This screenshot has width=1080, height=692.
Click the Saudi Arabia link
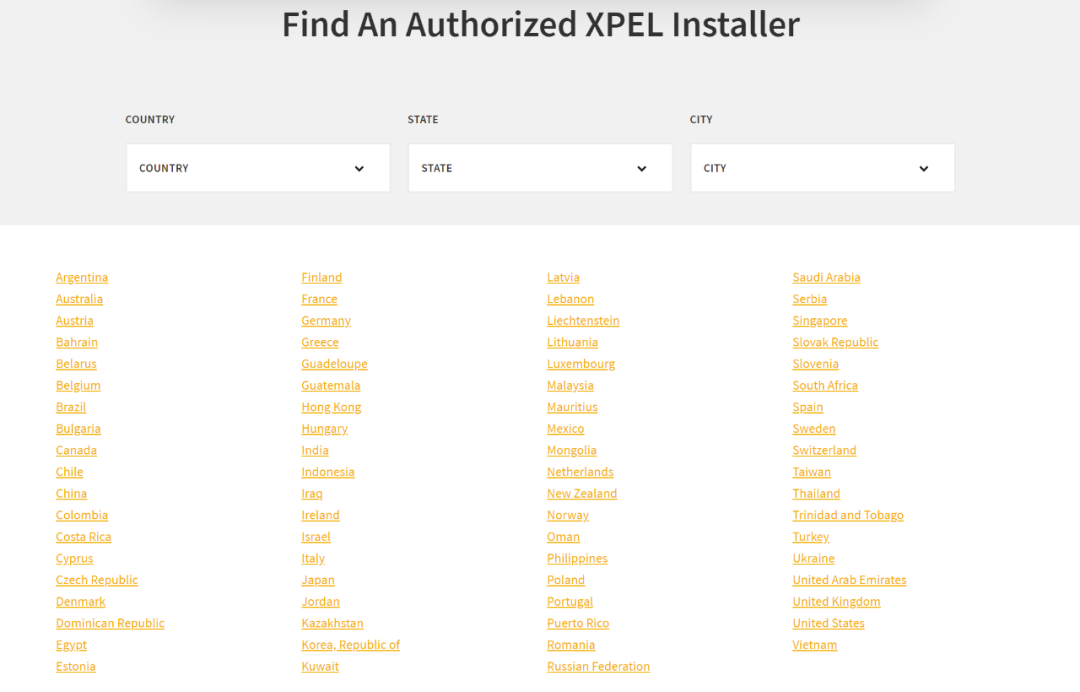click(827, 277)
